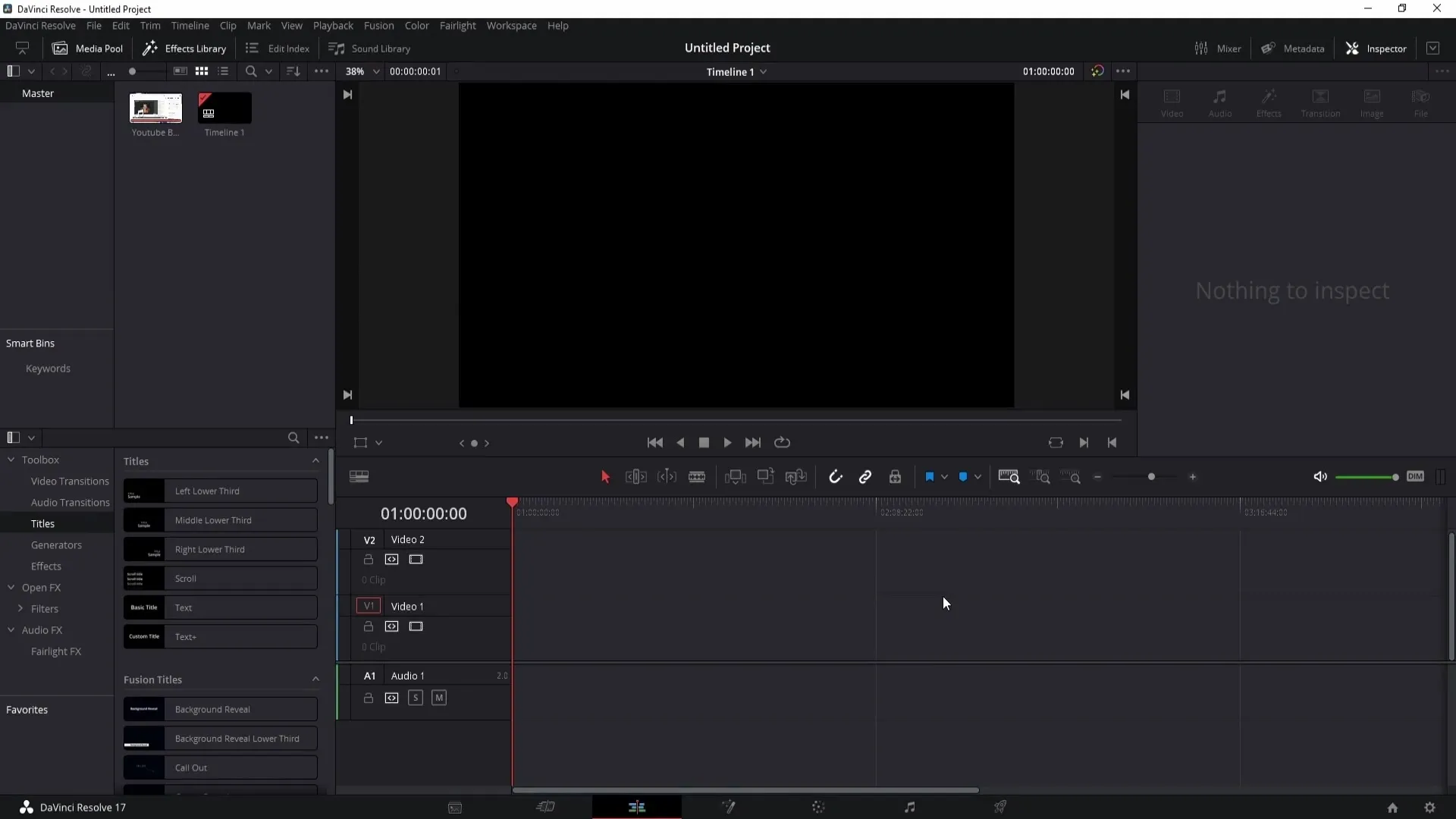The height and width of the screenshot is (819, 1456).
Task: Click the Mixer panel icon
Action: (x=1200, y=48)
